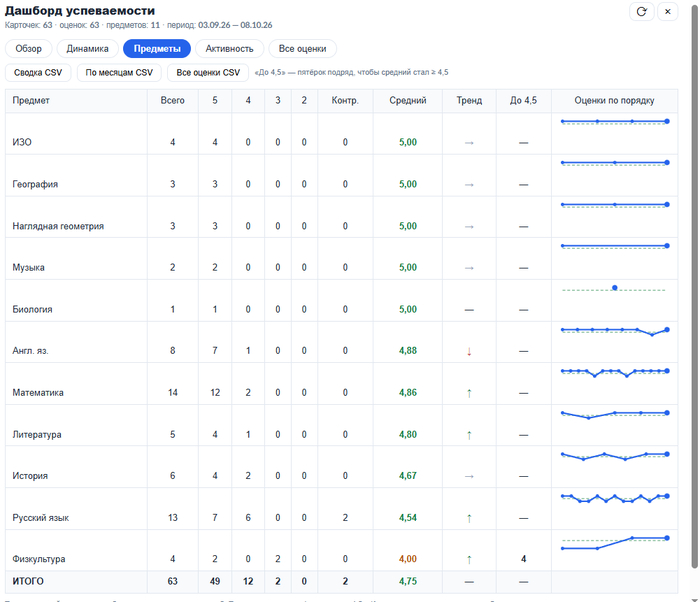Open the Динамика tab
700x602 pixels.
pyautogui.click(x=88, y=49)
